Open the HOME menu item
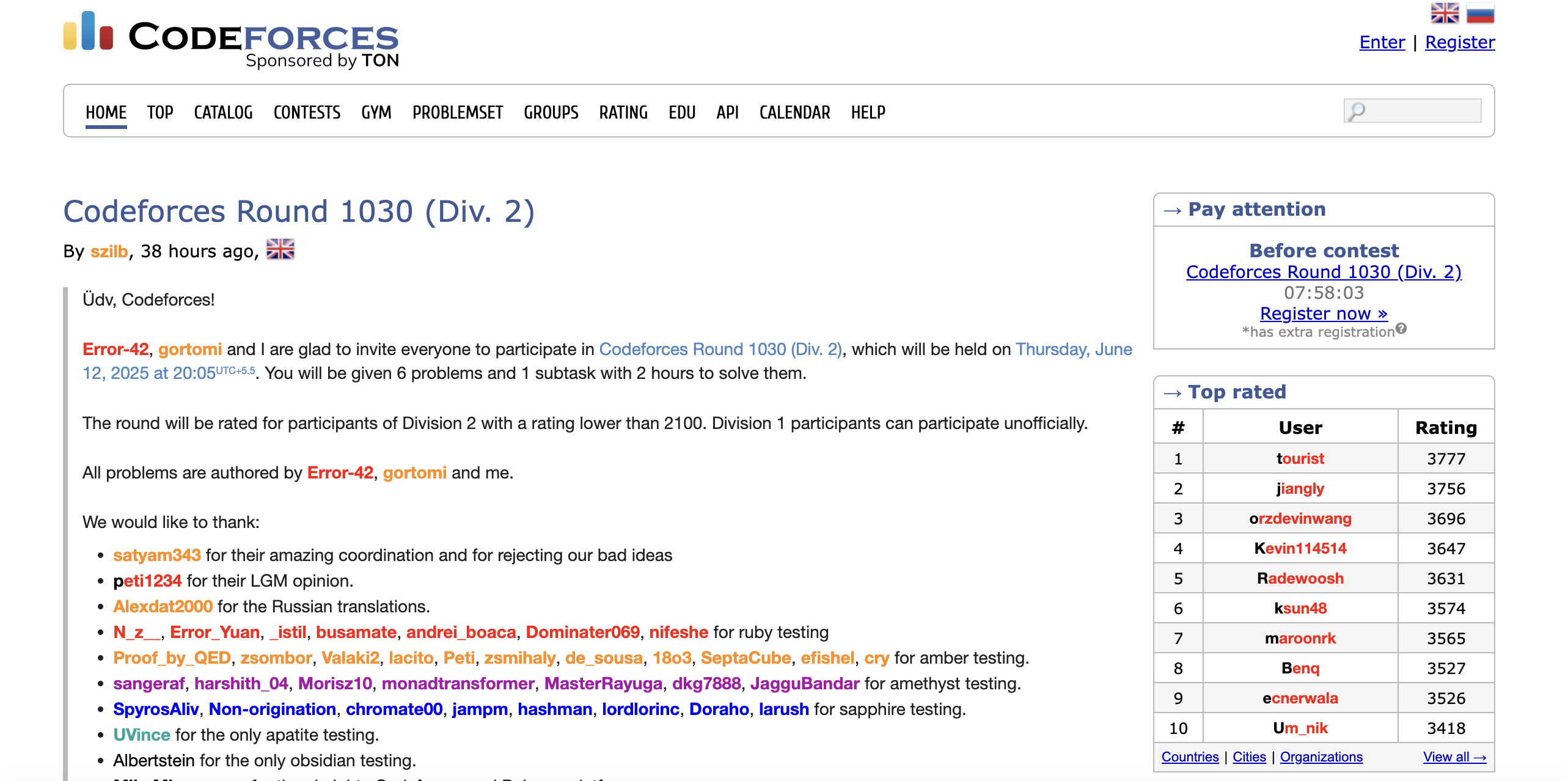 [x=106, y=112]
